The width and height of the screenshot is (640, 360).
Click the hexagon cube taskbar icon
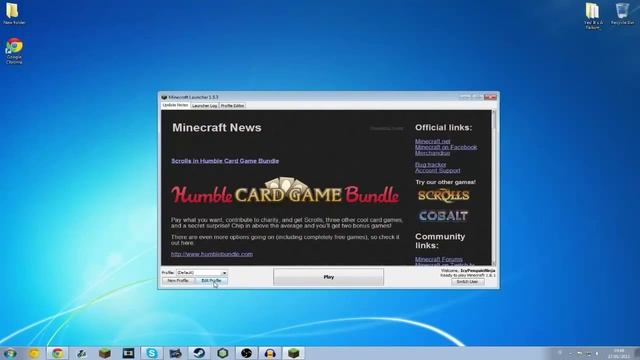coord(223,353)
